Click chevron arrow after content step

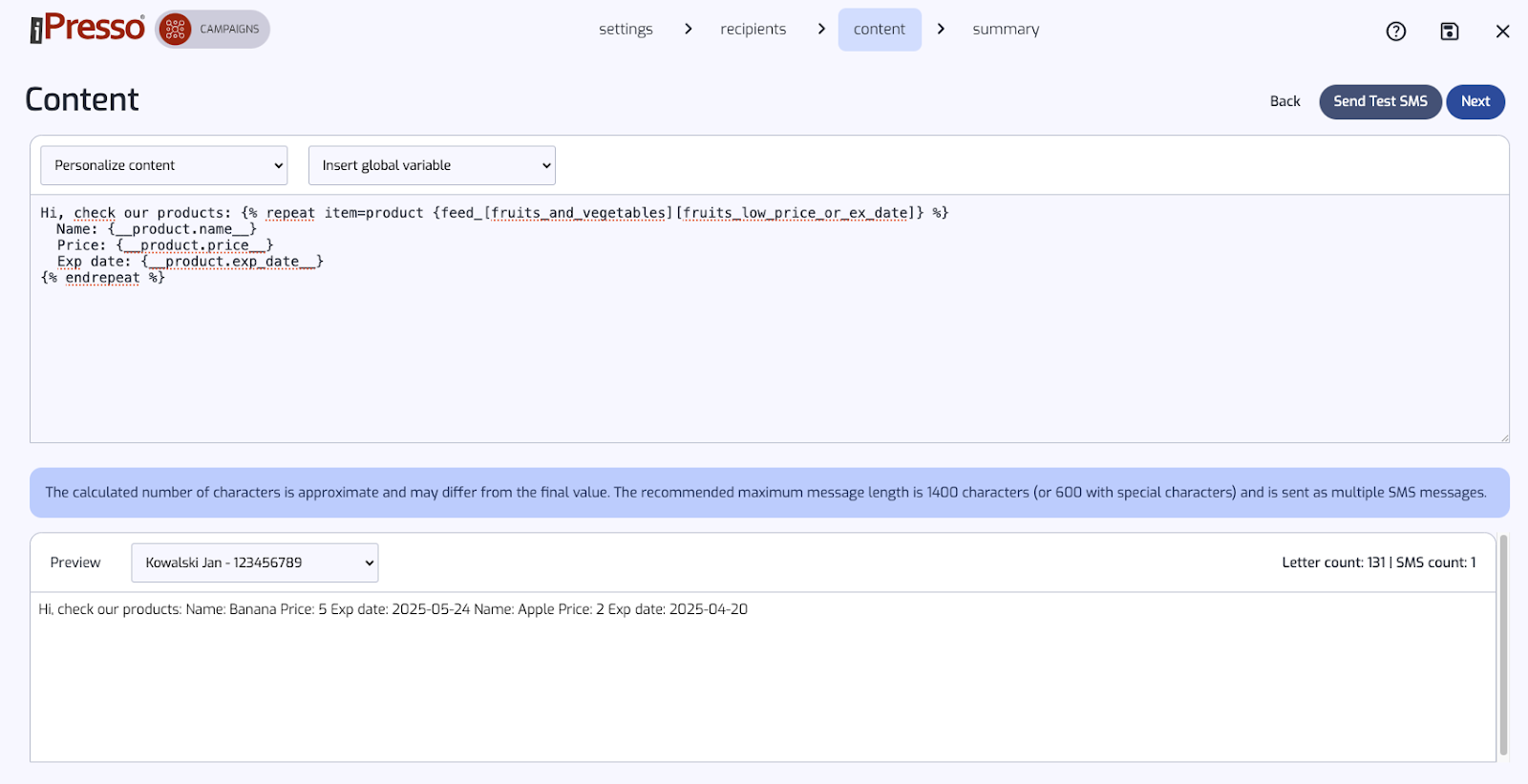[941, 30]
